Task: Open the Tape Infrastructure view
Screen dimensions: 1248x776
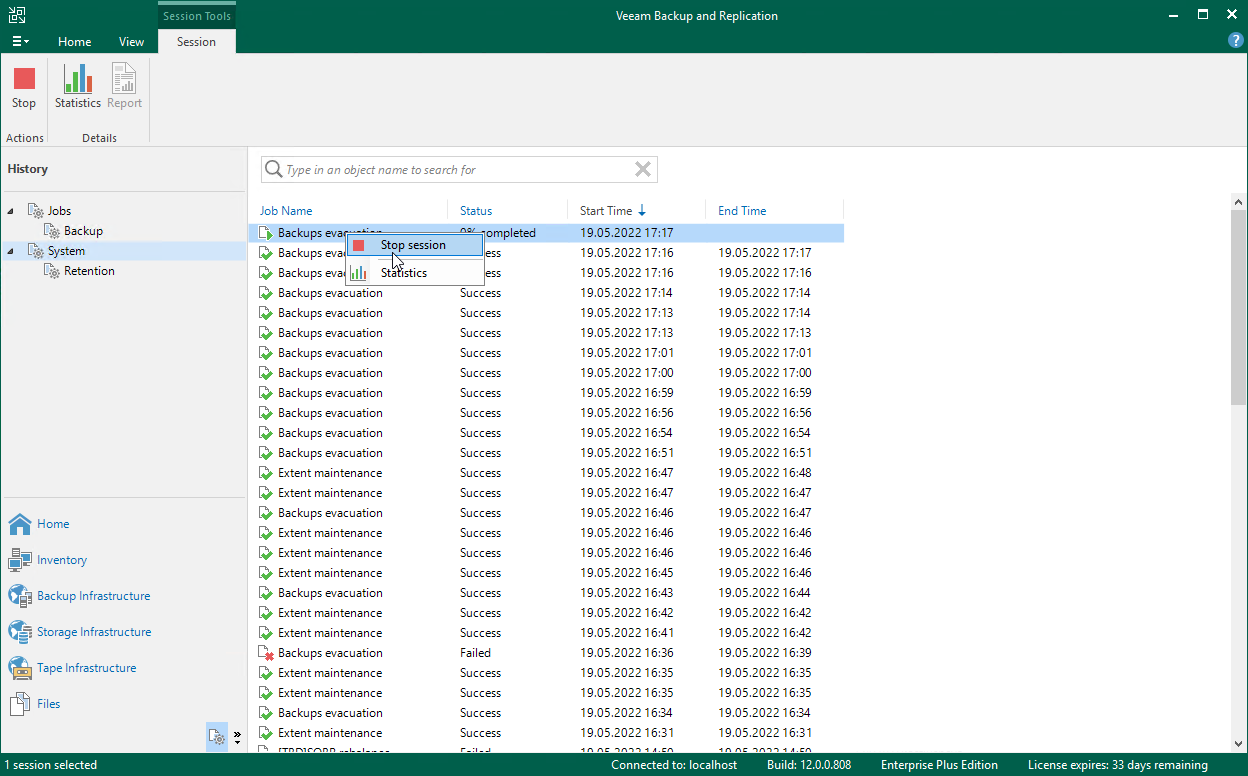Action: pyautogui.click(x=86, y=668)
